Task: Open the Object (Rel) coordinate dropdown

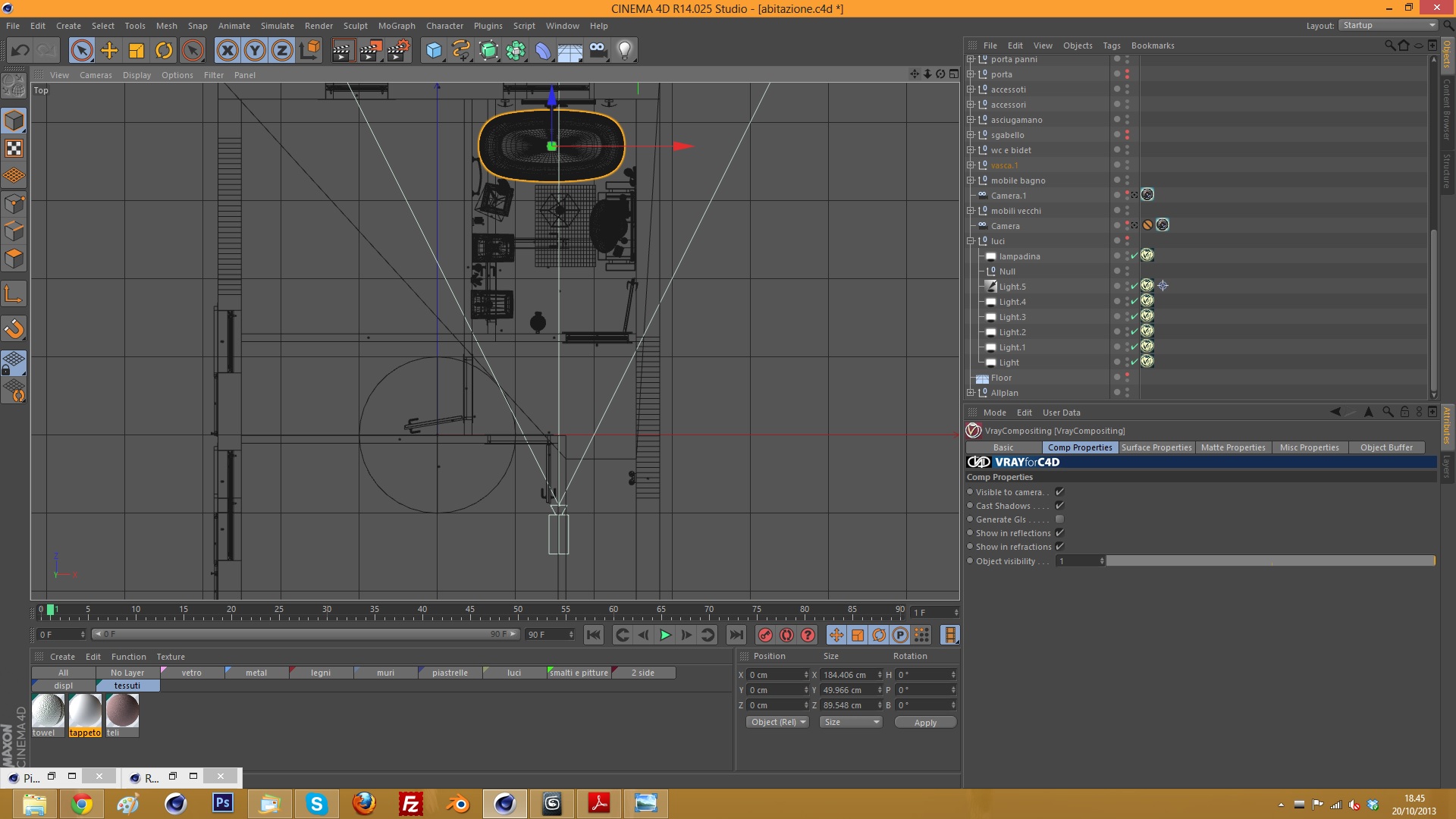Action: (x=778, y=722)
